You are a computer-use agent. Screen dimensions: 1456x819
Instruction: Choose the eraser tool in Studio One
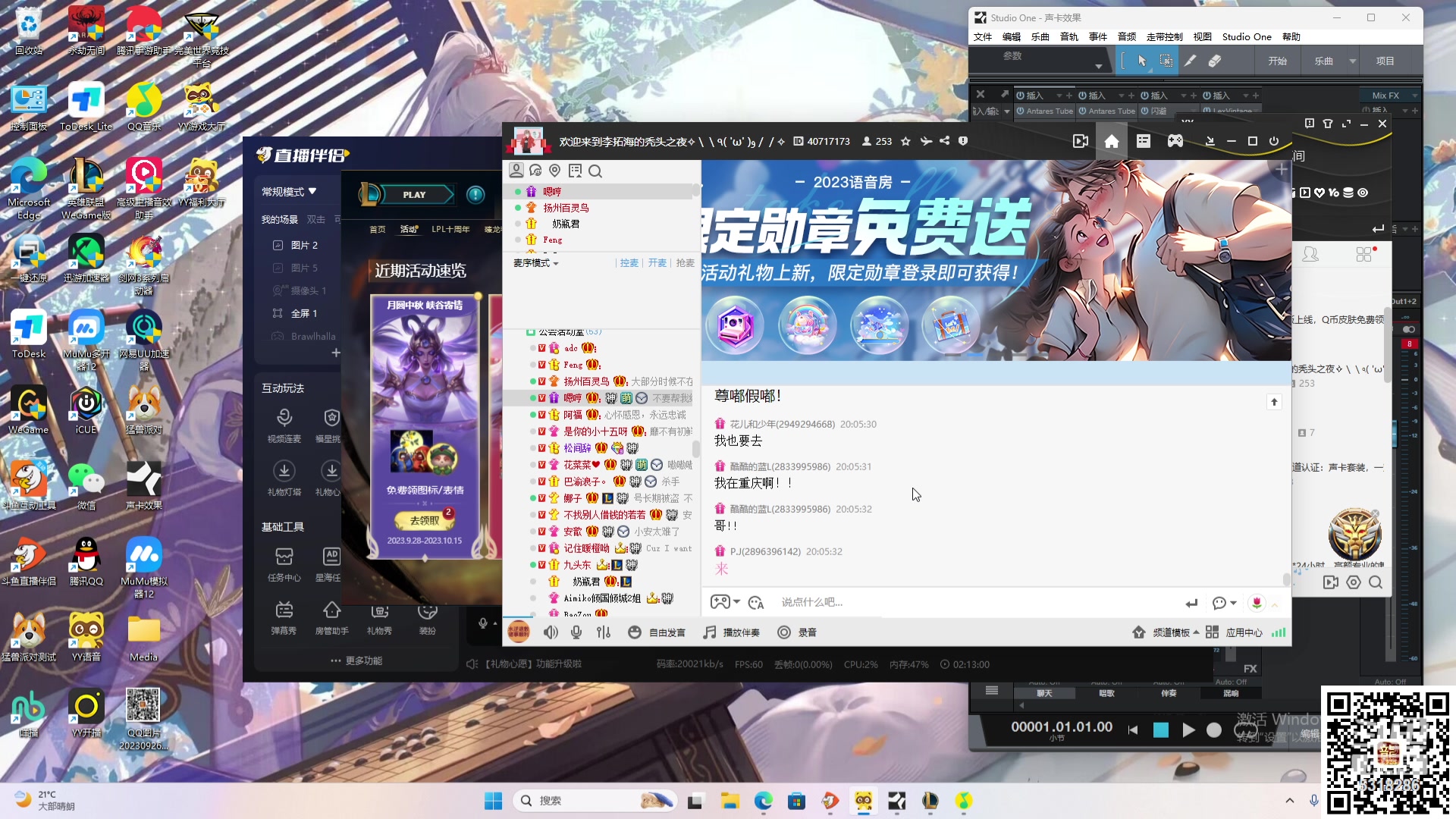coord(1215,61)
